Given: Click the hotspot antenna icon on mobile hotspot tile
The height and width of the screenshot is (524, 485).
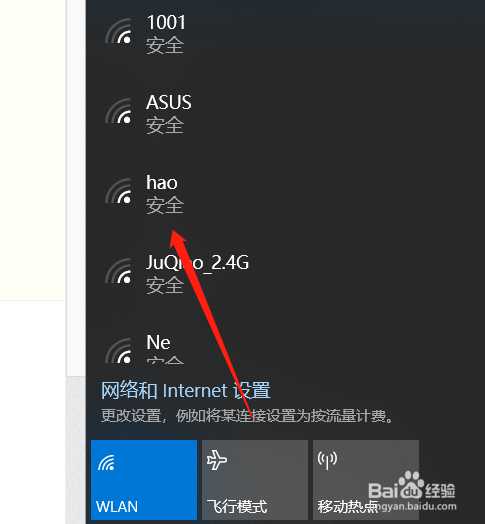Looking at the screenshot, I should (327, 460).
